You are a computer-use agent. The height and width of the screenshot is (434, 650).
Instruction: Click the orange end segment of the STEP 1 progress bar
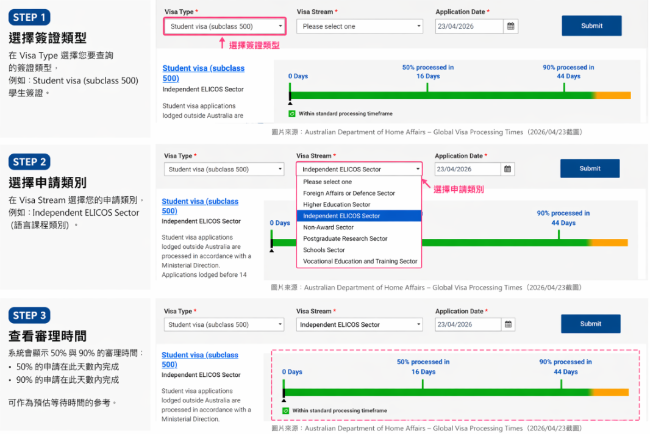coord(613,96)
